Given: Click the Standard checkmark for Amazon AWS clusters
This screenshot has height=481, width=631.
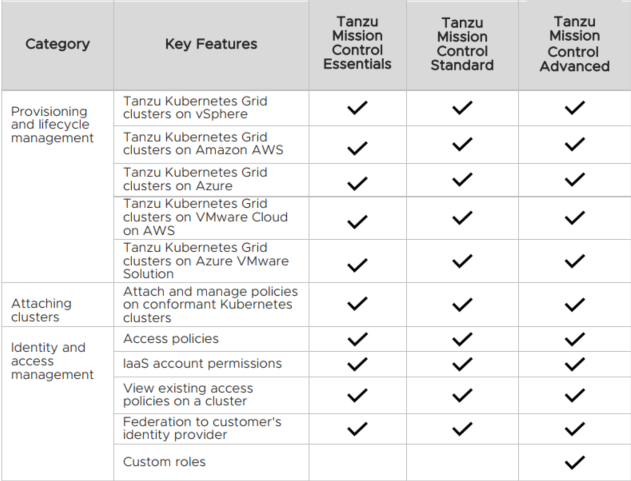Looking at the screenshot, I should click(461, 146).
